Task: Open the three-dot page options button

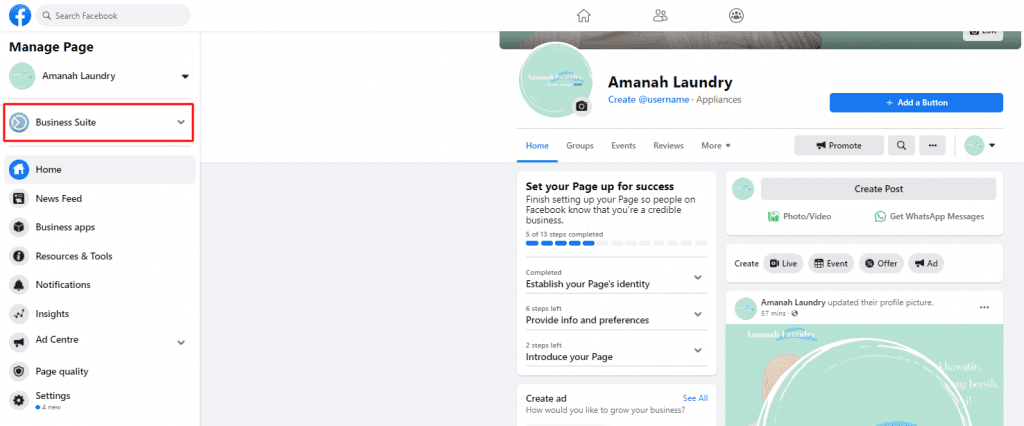Action: [933, 146]
